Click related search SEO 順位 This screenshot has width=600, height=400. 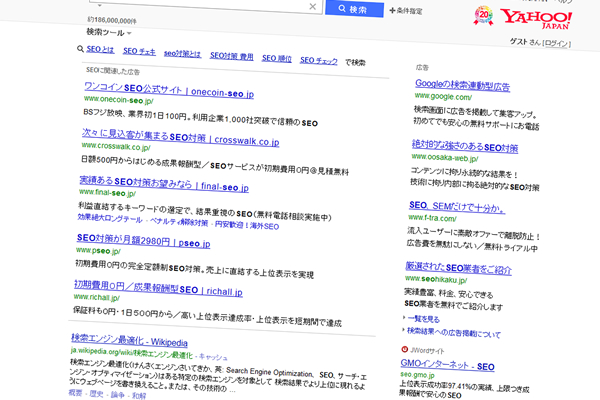pyautogui.click(x=277, y=58)
